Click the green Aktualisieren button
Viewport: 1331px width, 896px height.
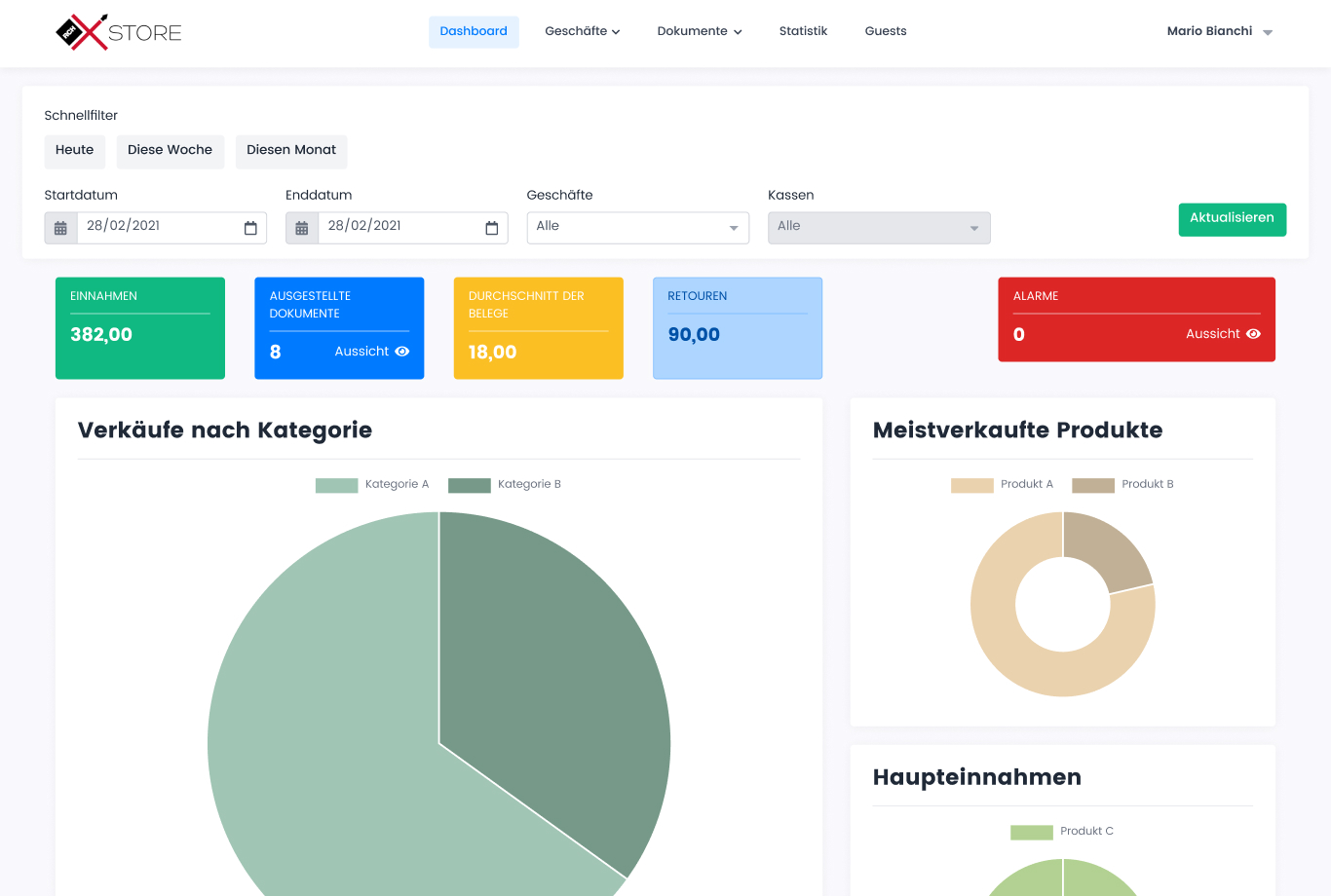[1232, 219]
